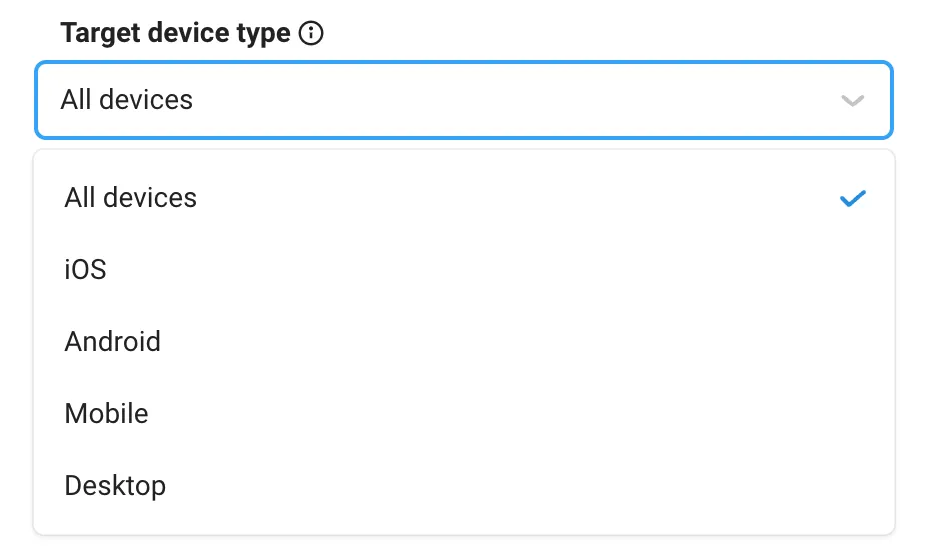This screenshot has width=930, height=548.
Task: Open the tooltip for Target device type
Action: click(x=311, y=33)
